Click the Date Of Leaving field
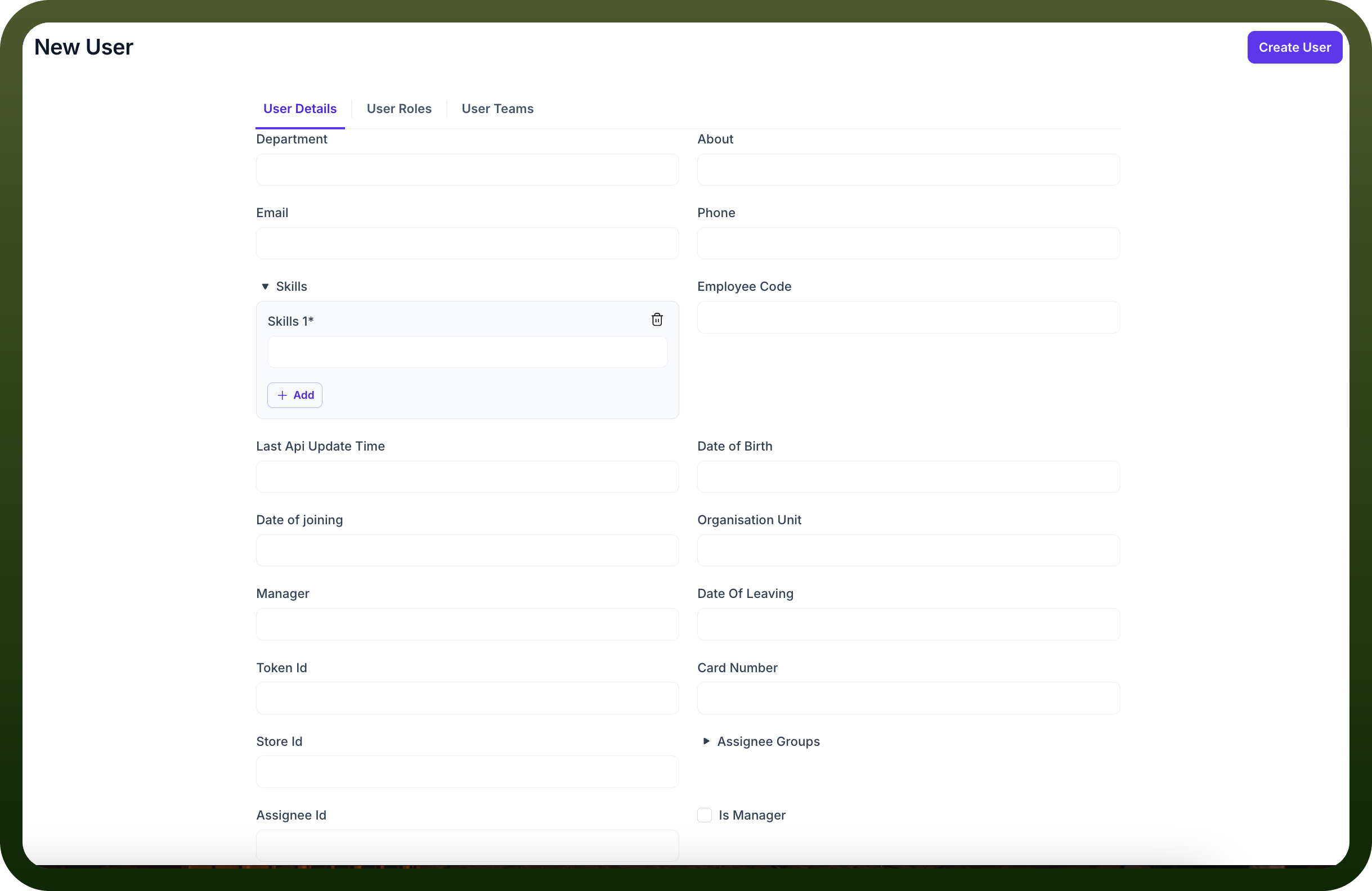The width and height of the screenshot is (1372, 891). click(x=908, y=624)
